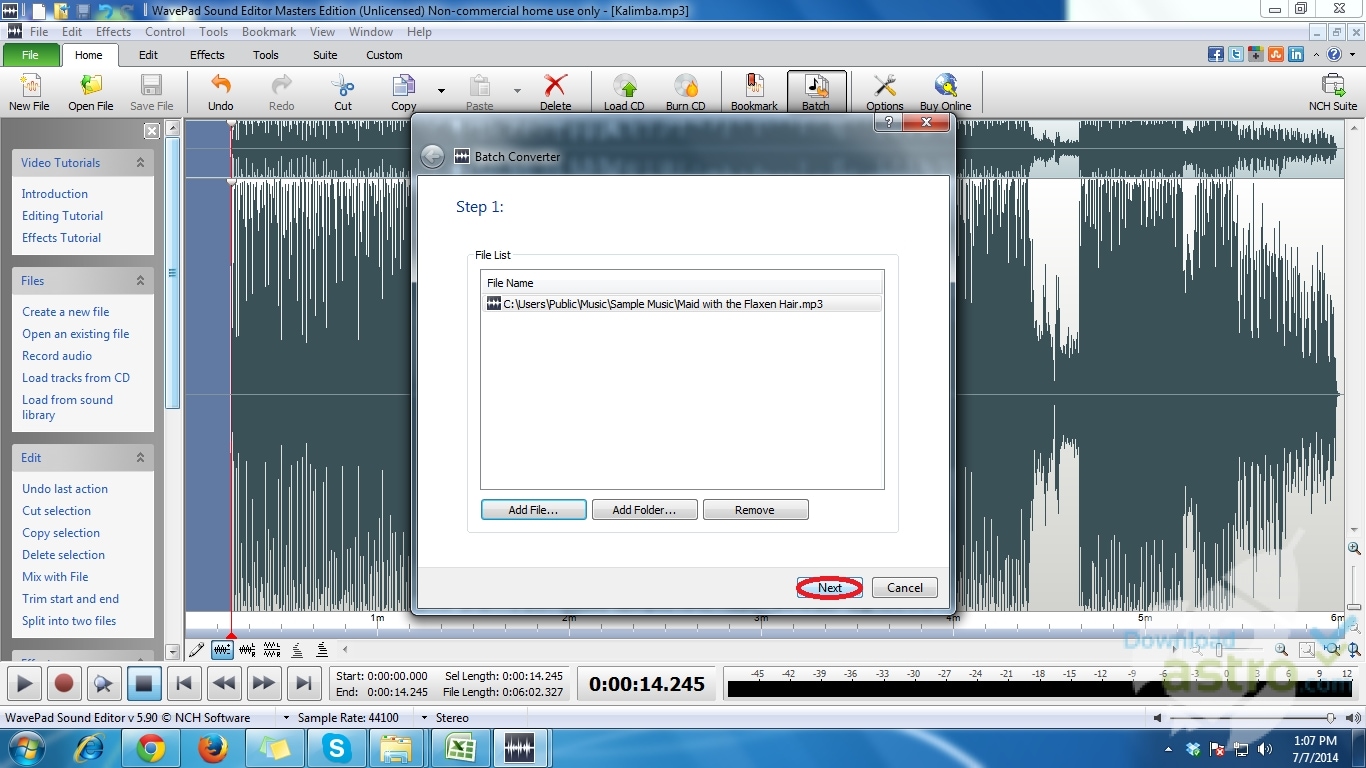Collapse the Files sidebar panel

click(x=140, y=281)
